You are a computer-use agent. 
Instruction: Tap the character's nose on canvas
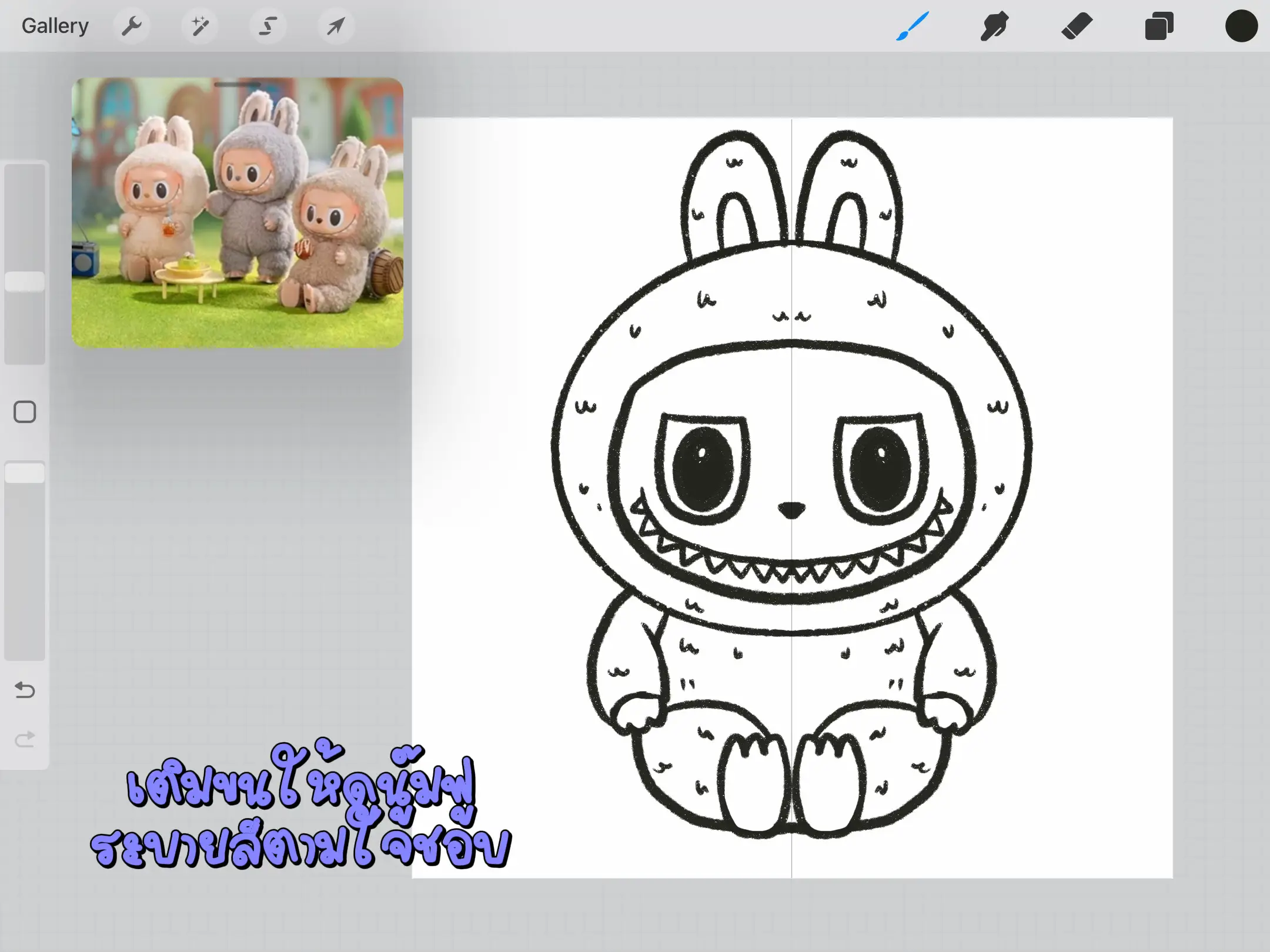pyautogui.click(x=791, y=509)
